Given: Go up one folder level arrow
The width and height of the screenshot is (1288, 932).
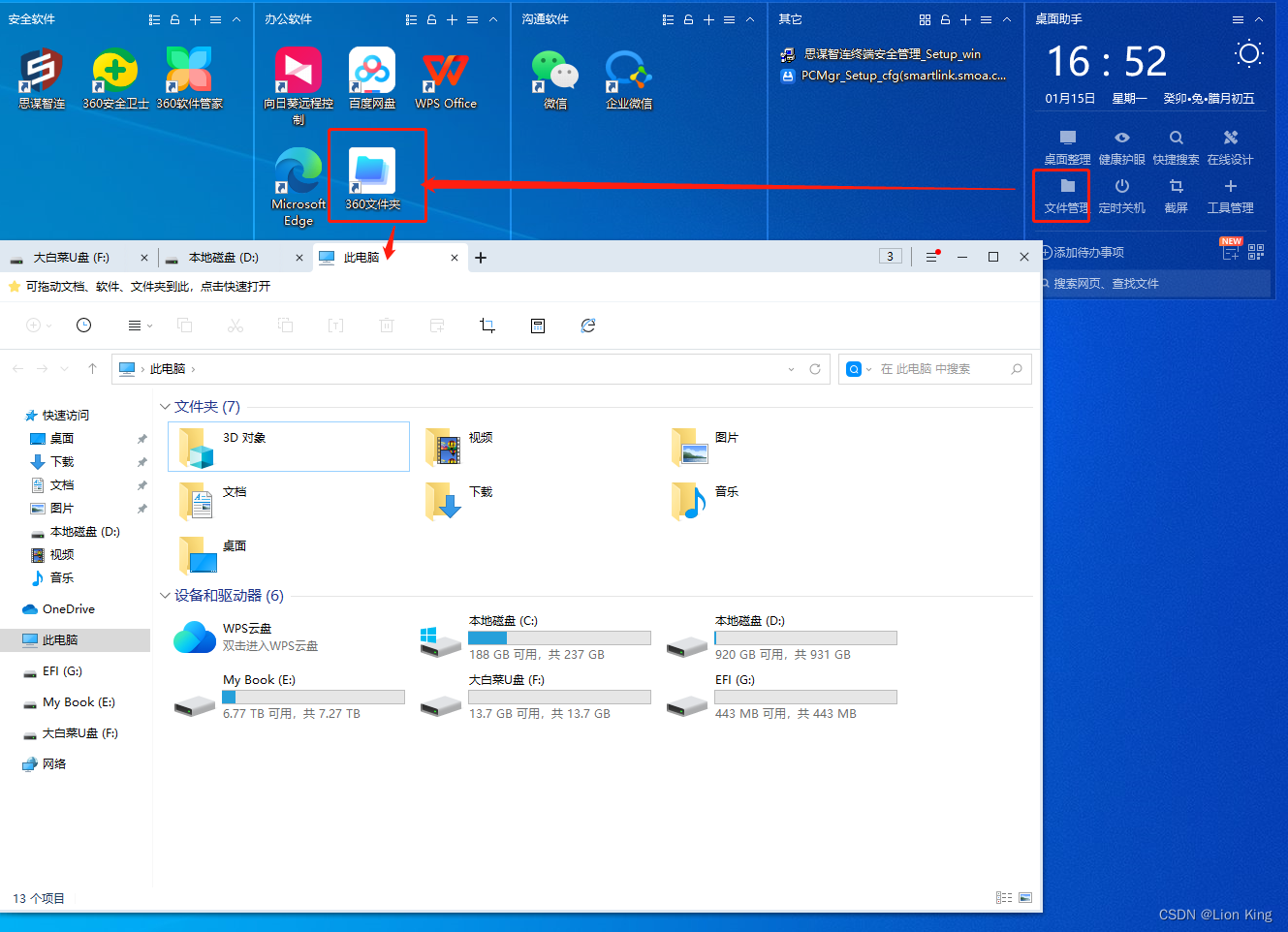Looking at the screenshot, I should click(x=92, y=368).
